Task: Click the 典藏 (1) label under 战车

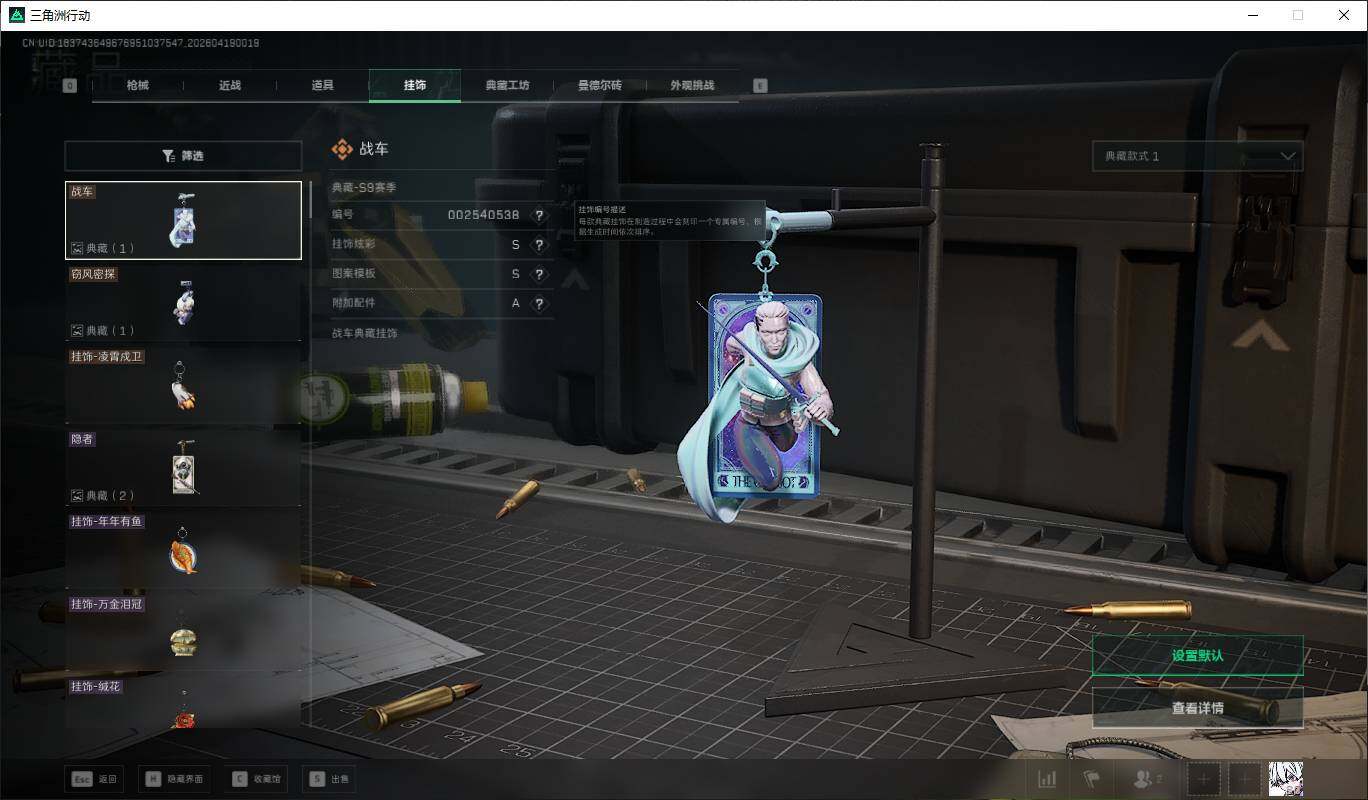Action: [103, 248]
